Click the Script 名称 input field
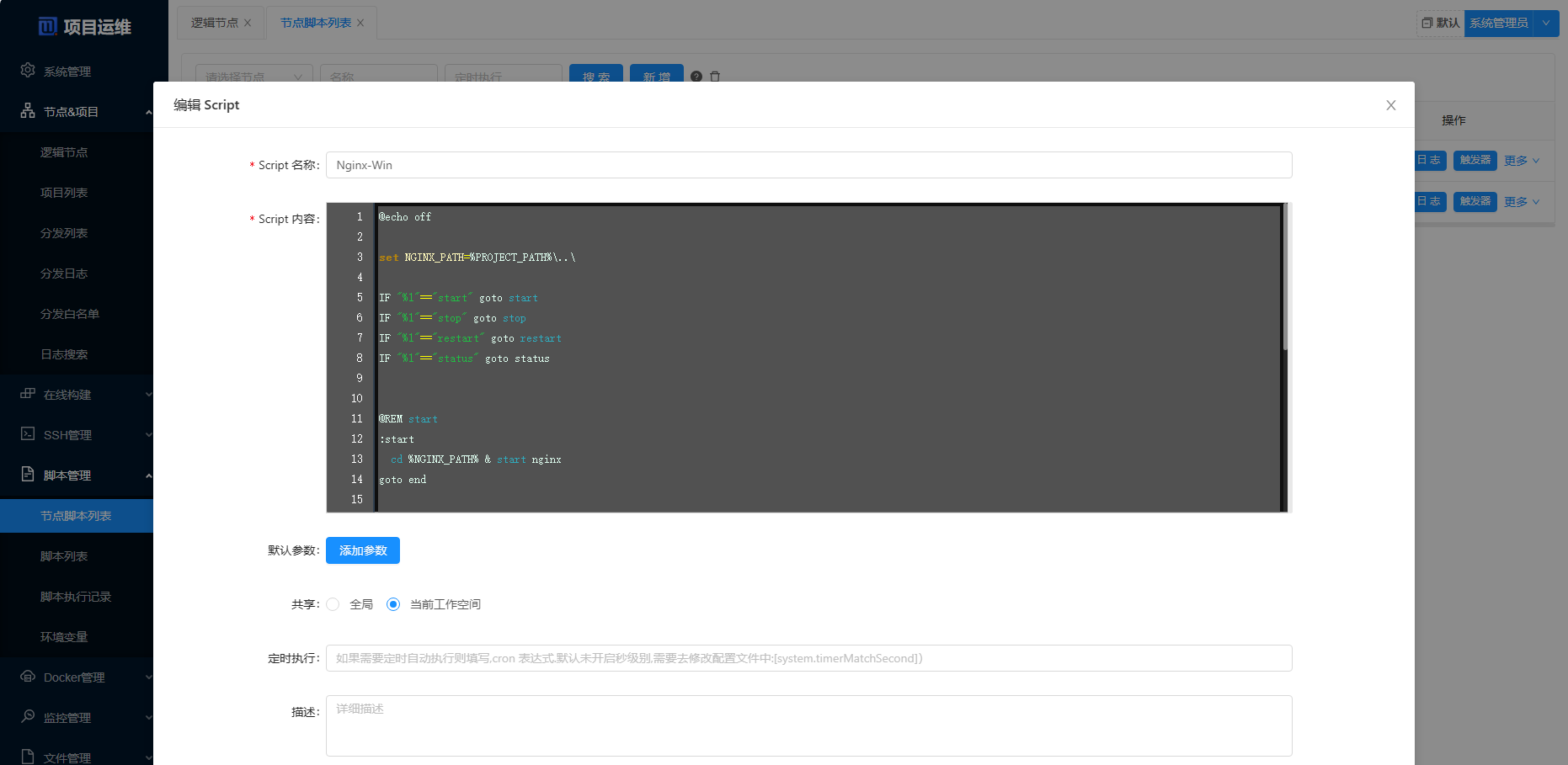 [808, 165]
